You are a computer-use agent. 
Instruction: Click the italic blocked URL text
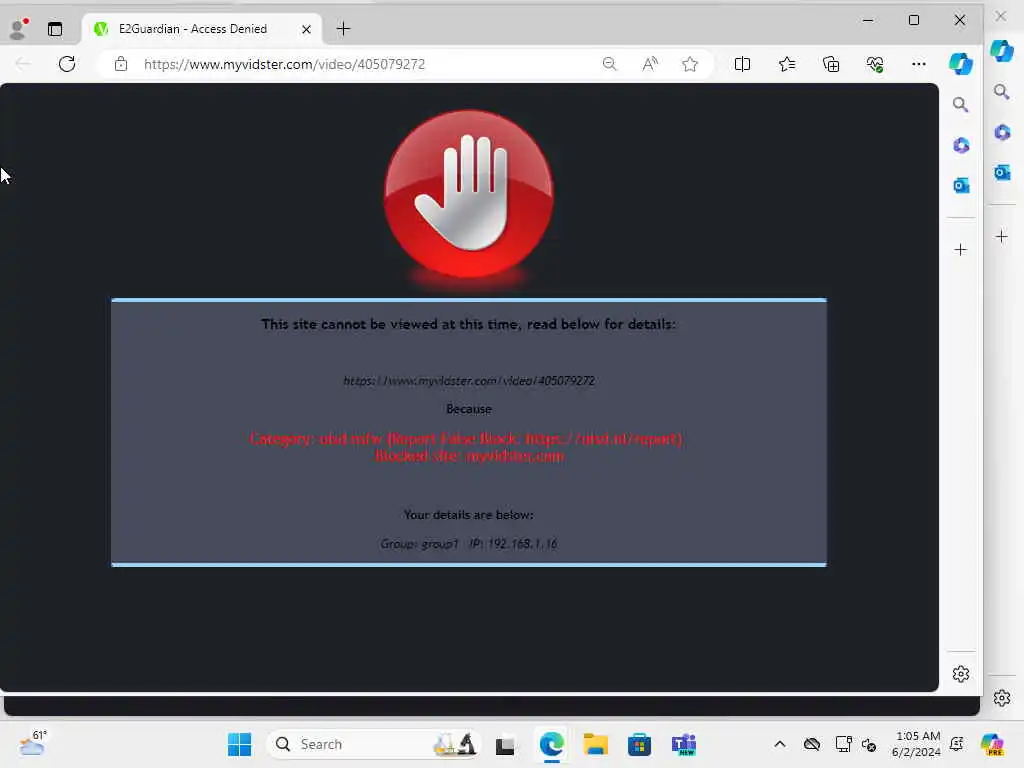tap(469, 381)
